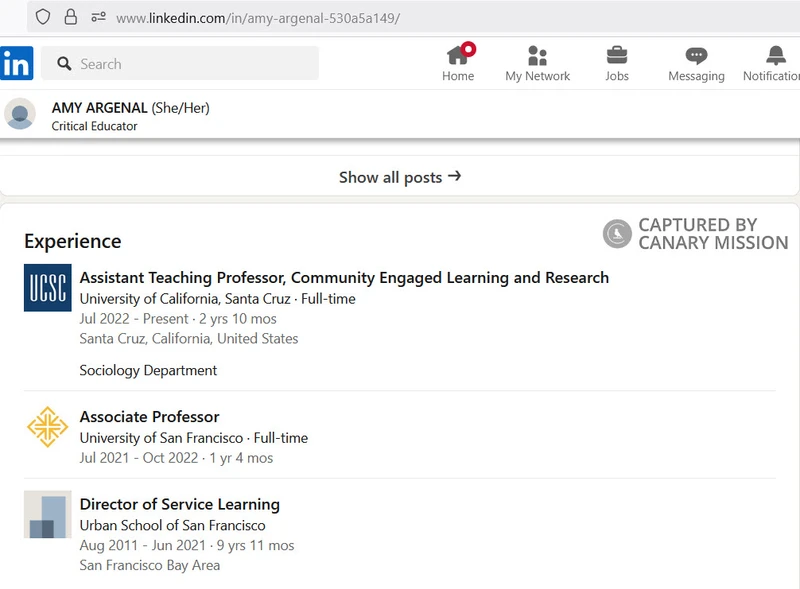This screenshot has width=800, height=589.
Task: Click the Home tab label
Action: (x=458, y=76)
